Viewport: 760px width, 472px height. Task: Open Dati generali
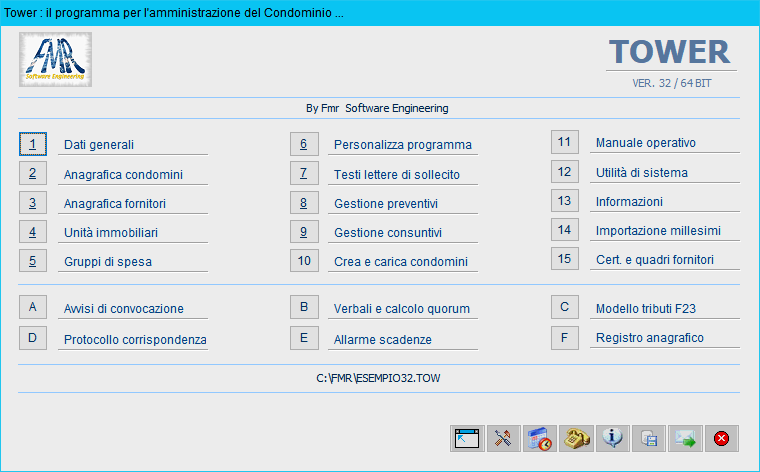pyautogui.click(x=99, y=145)
